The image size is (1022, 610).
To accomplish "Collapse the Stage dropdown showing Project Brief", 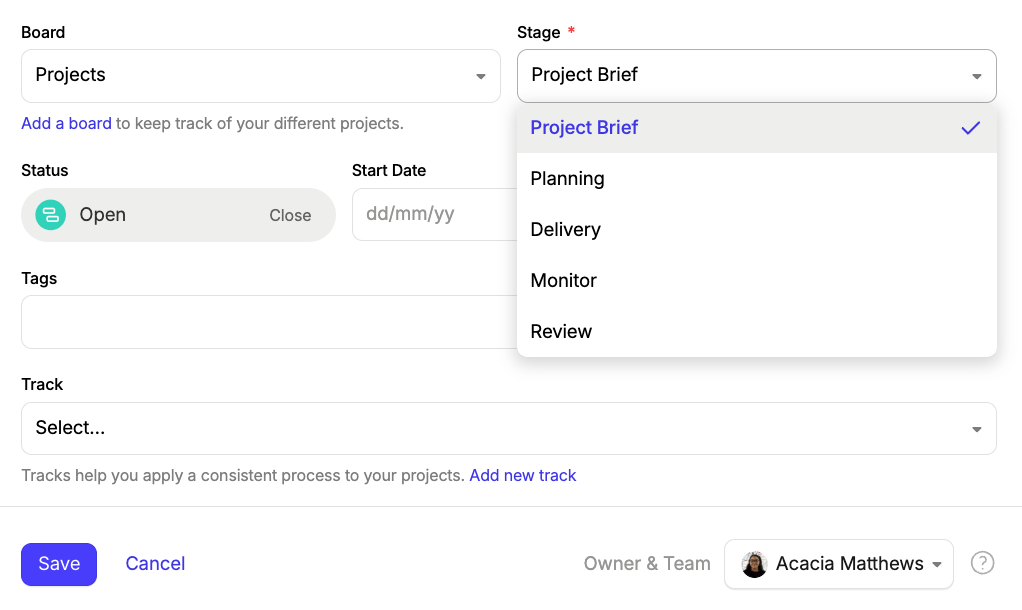I will coord(757,76).
